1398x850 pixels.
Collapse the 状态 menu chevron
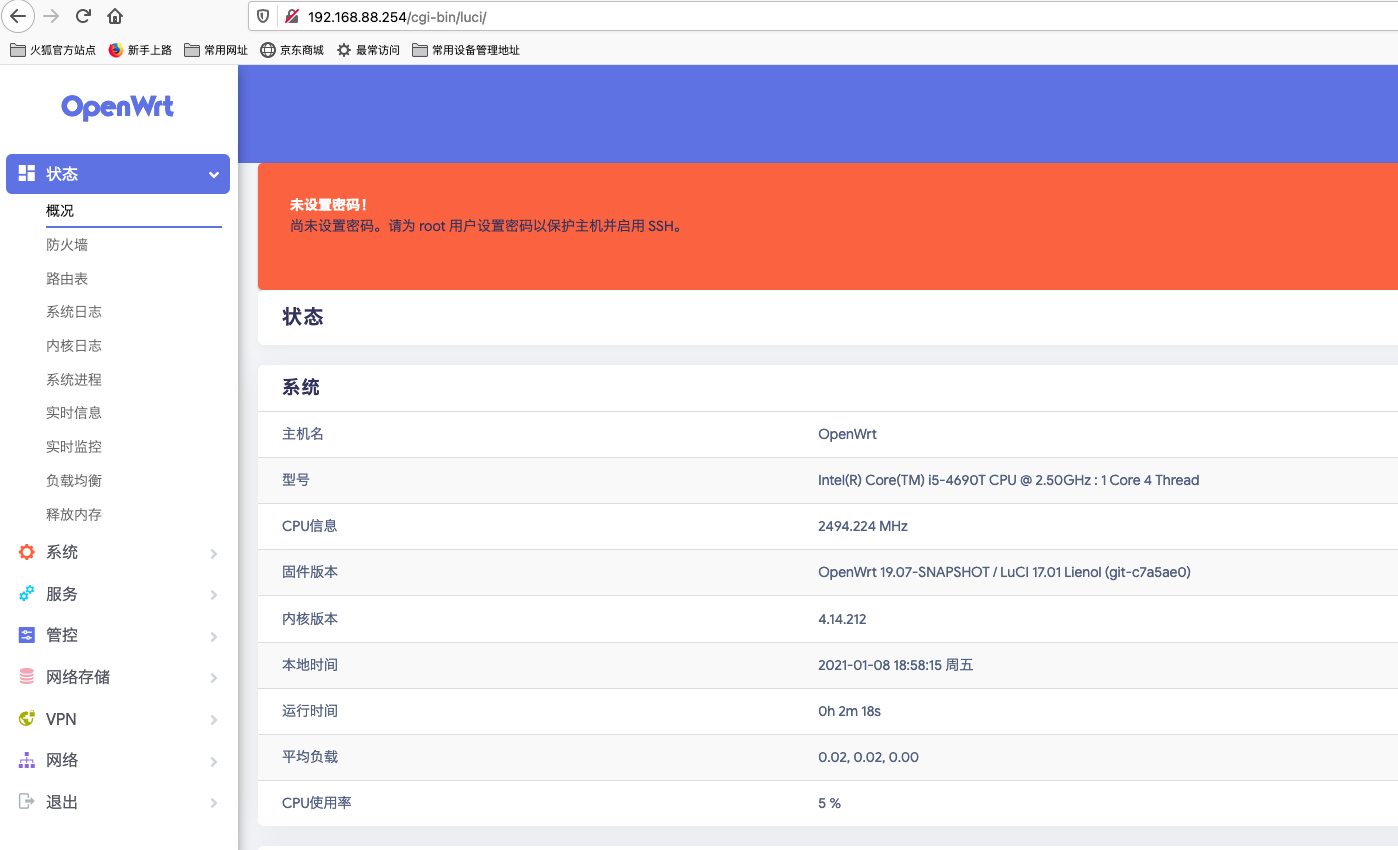214,175
